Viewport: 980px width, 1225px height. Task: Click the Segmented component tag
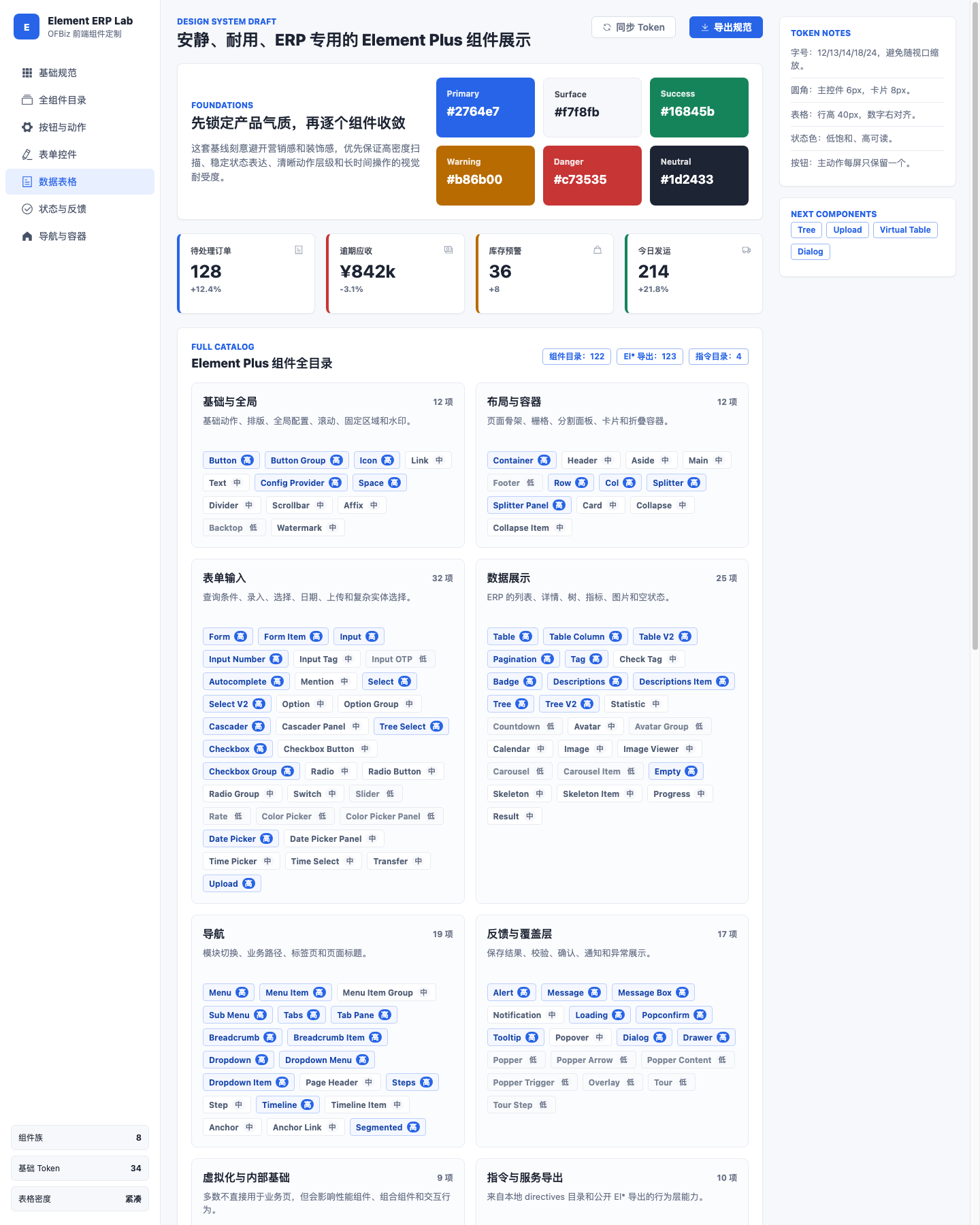click(388, 1127)
